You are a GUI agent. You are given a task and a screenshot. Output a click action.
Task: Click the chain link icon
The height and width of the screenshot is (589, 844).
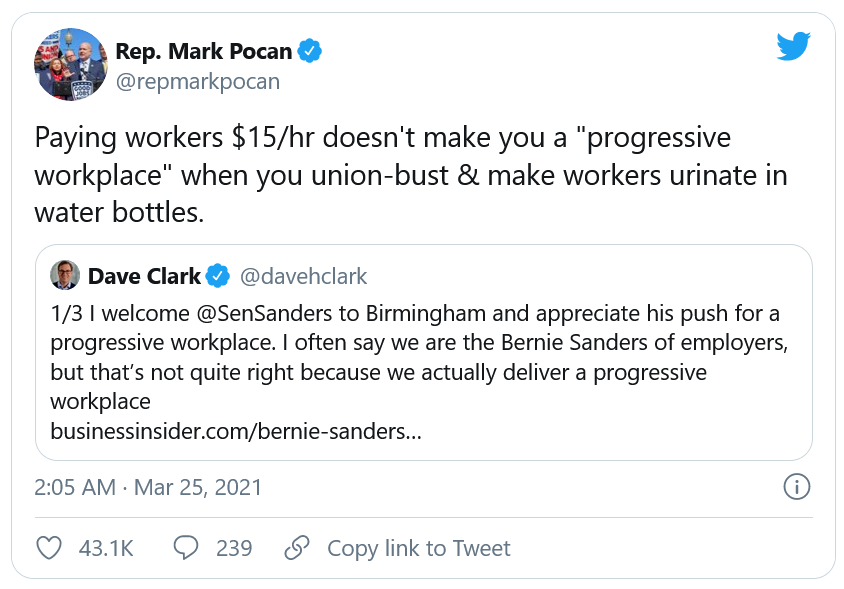click(x=296, y=548)
